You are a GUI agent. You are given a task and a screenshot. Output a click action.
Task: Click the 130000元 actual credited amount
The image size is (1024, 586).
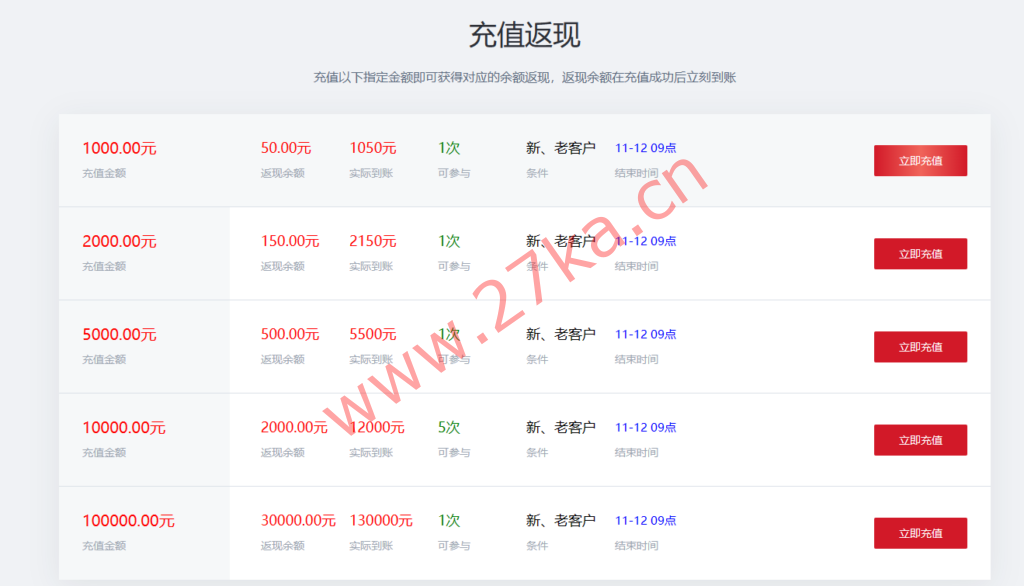tap(381, 520)
